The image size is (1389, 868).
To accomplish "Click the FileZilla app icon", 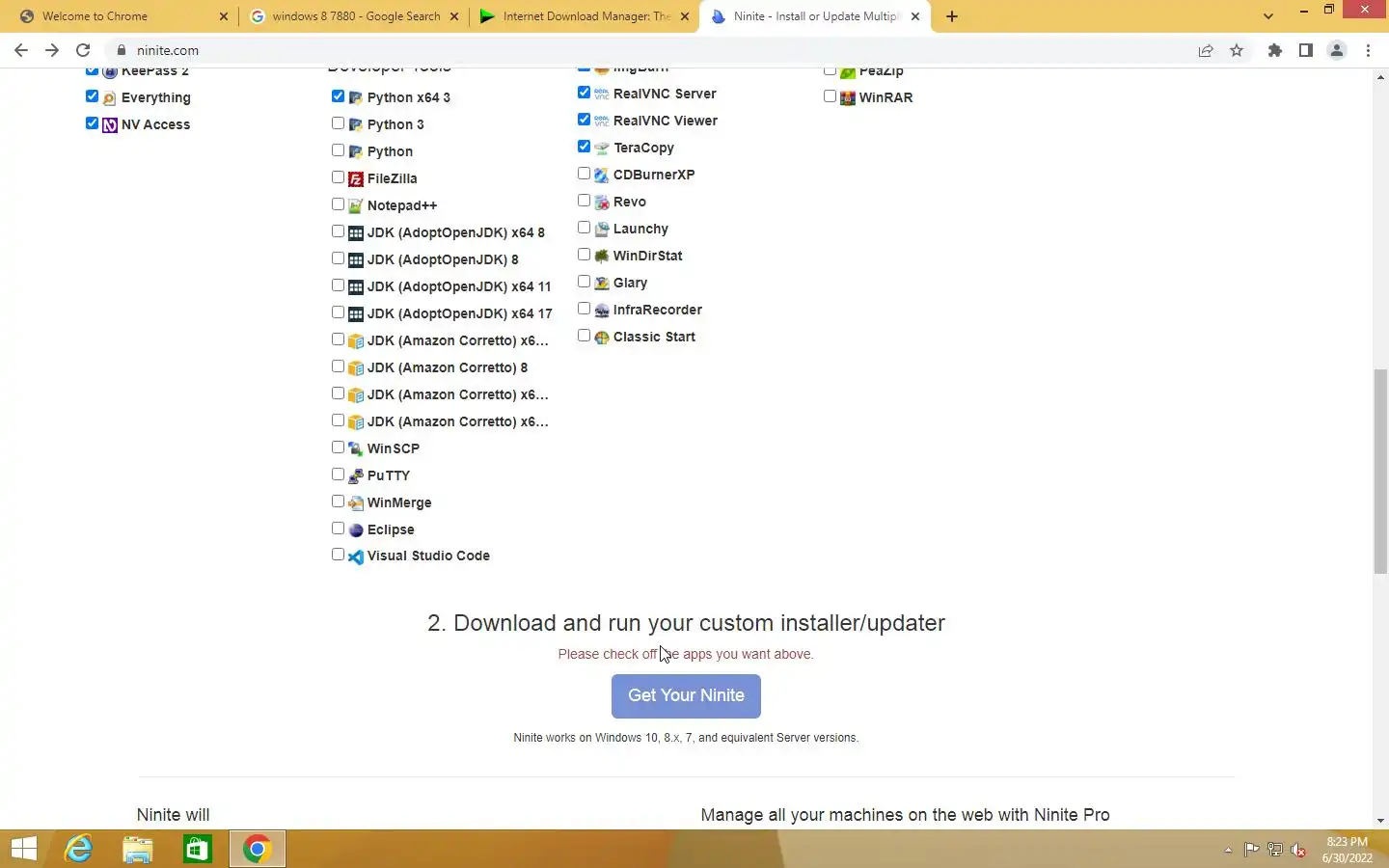I will coord(356,178).
